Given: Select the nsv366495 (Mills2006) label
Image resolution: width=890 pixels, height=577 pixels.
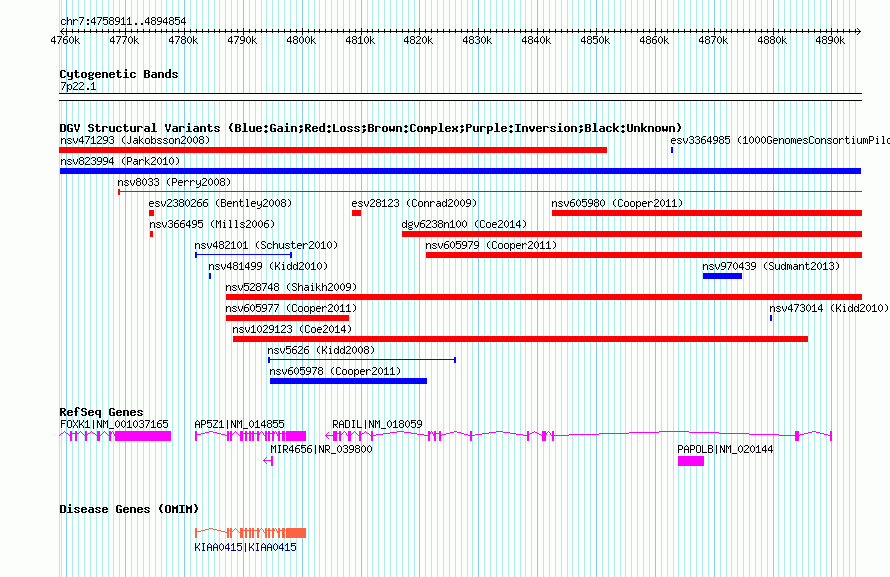Looking at the screenshot, I should (x=212, y=224).
